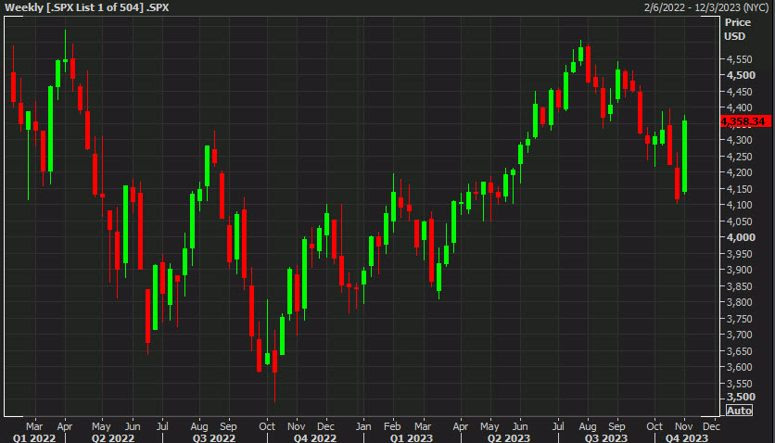Image resolution: width=775 pixels, height=443 pixels.
Task: Open the Weekly interval label in chart title
Action: pos(22,7)
